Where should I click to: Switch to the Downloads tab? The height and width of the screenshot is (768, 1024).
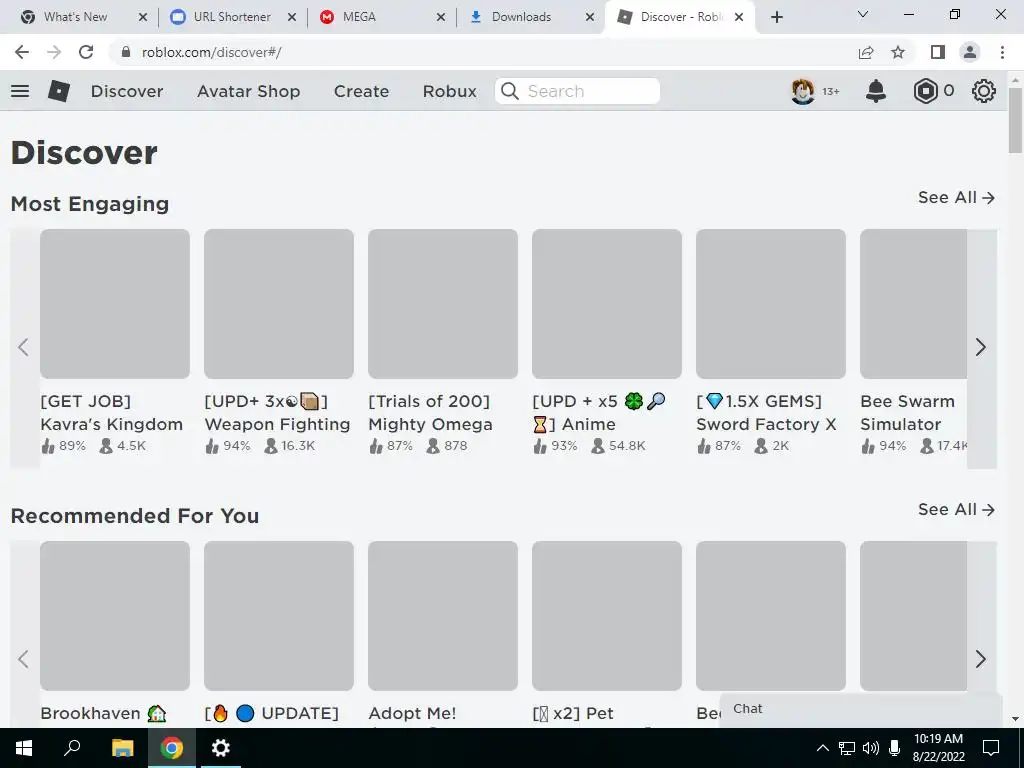coord(521,17)
